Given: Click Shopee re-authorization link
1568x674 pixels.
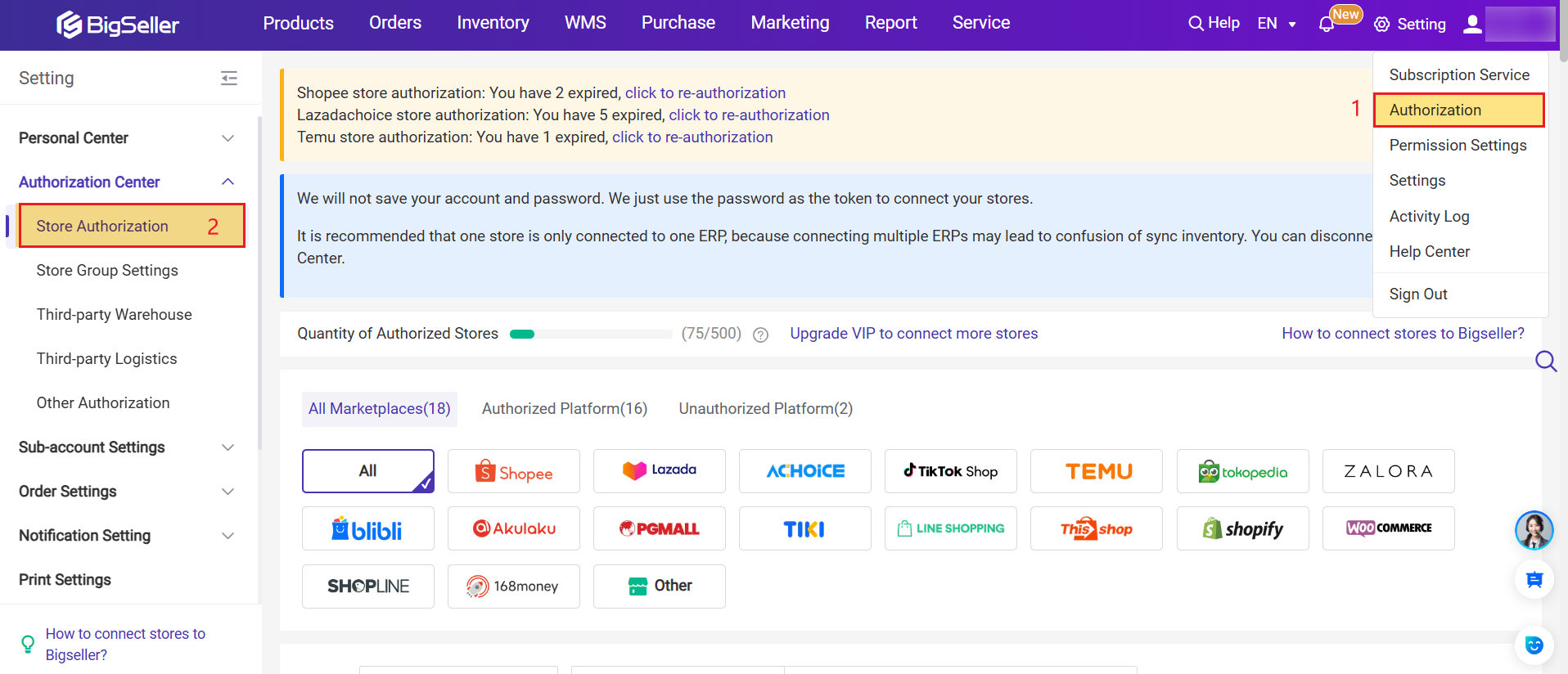Looking at the screenshot, I should 705,93.
